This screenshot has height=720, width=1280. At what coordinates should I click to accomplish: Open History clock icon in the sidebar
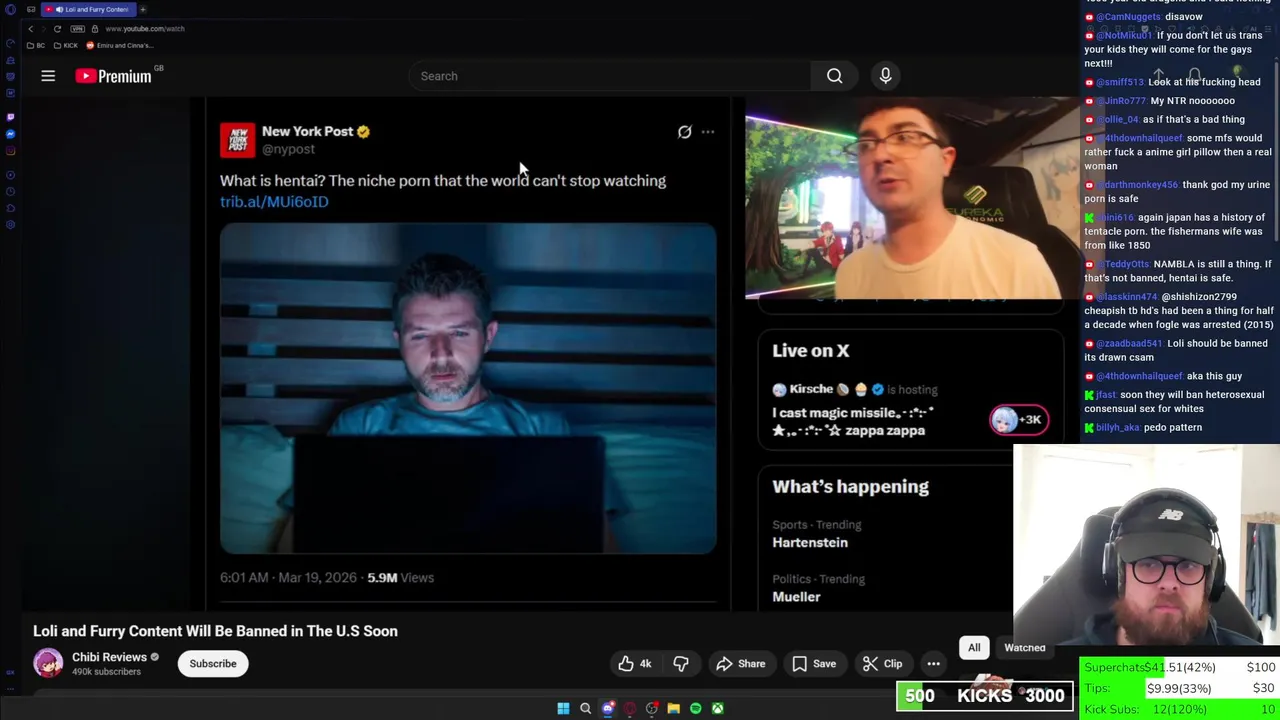point(10,191)
